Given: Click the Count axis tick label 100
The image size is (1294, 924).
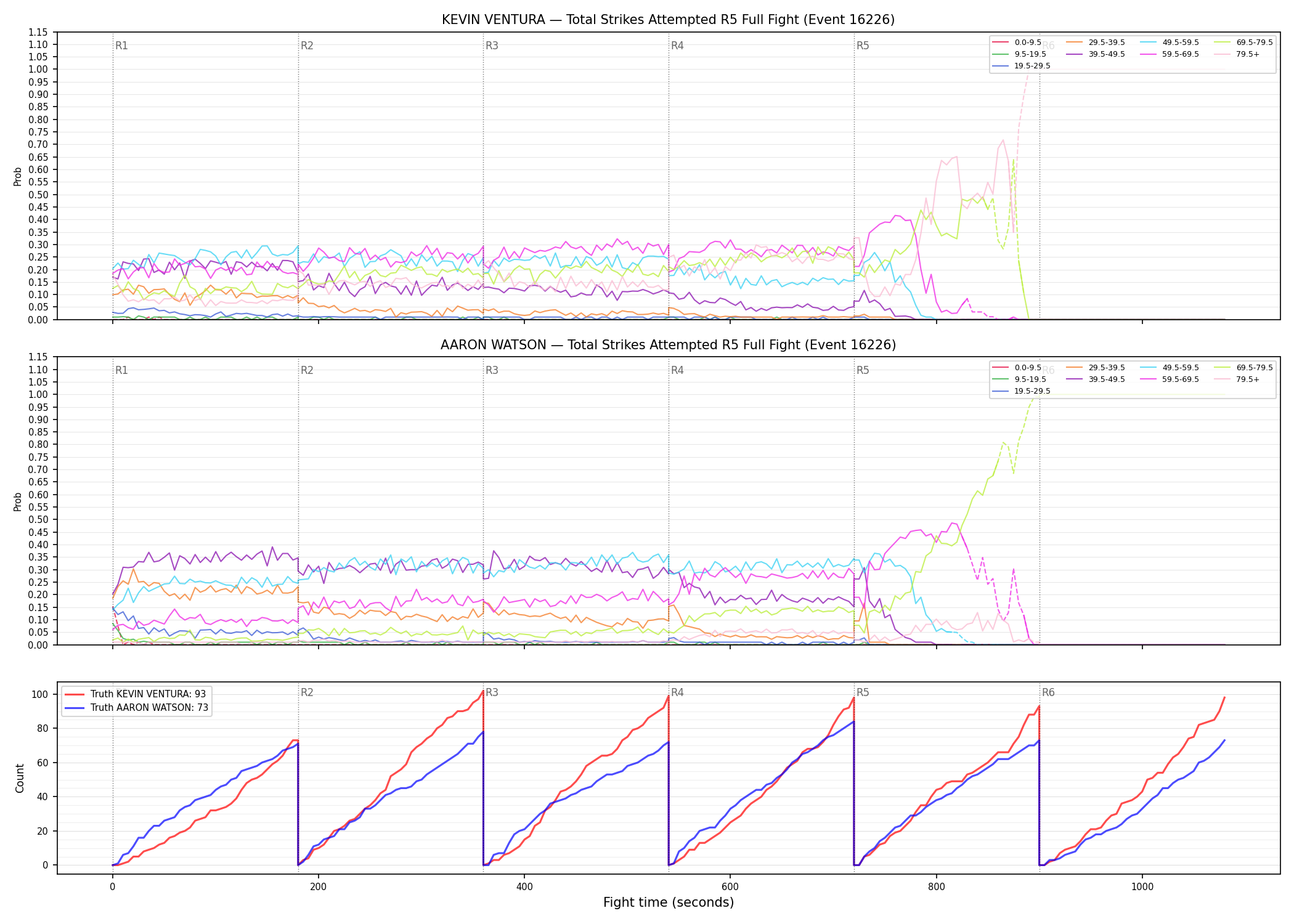Looking at the screenshot, I should (40, 694).
